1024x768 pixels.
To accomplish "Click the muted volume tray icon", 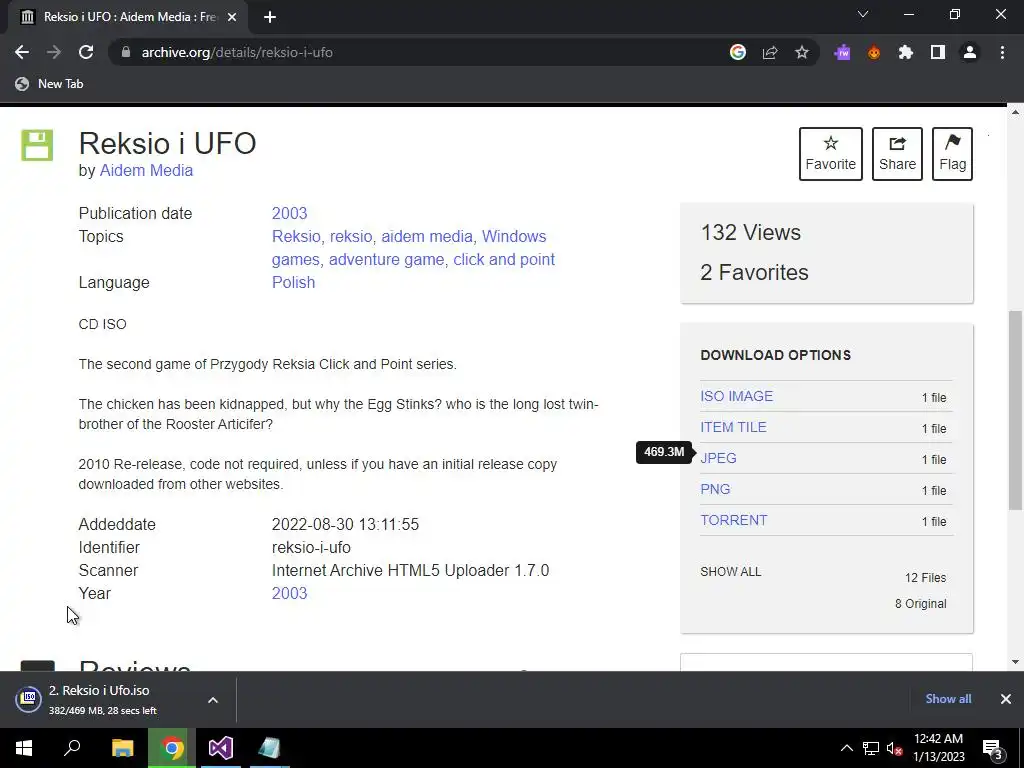I will pyautogui.click(x=895, y=748).
